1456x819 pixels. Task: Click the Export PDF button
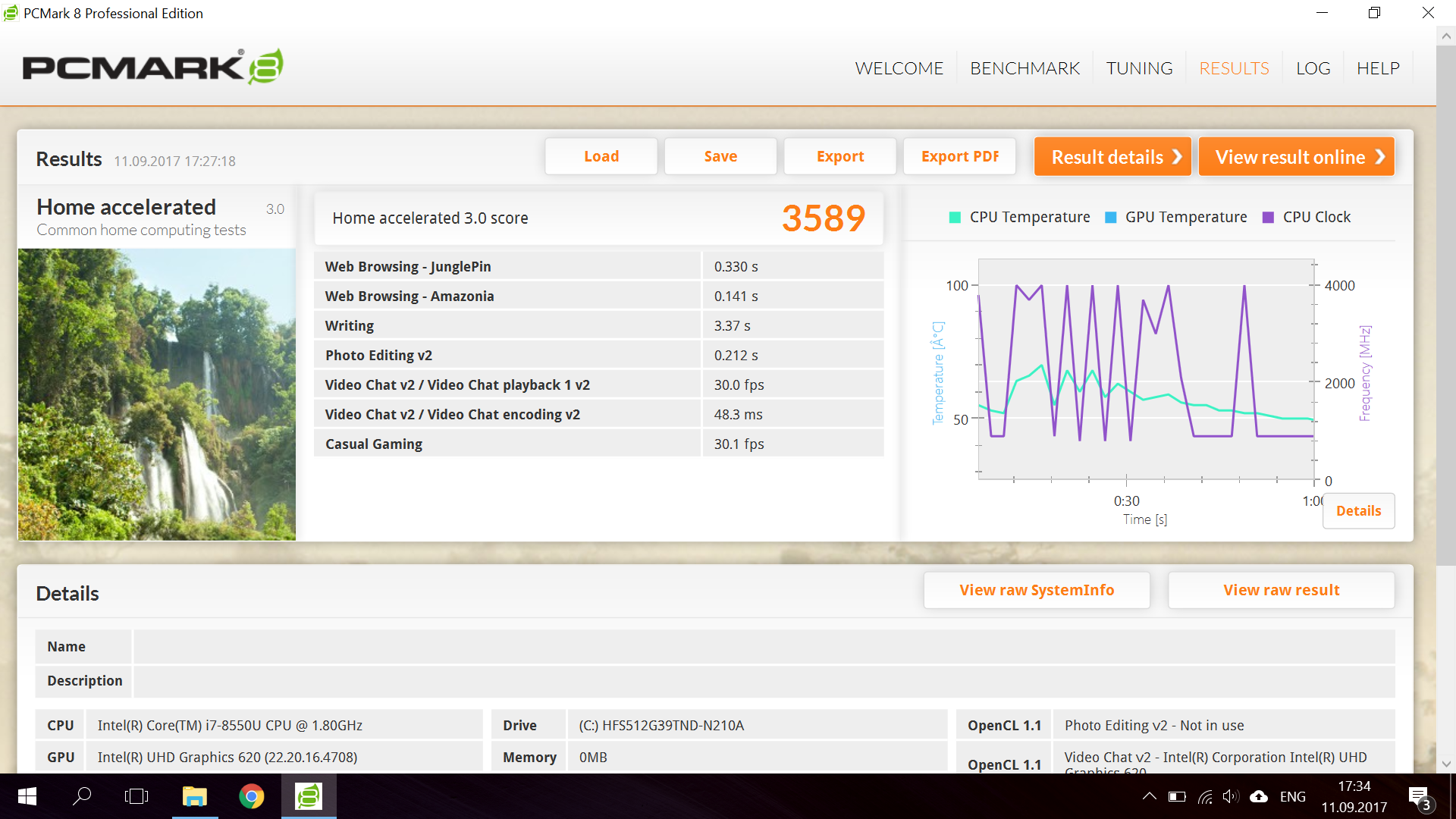(959, 157)
